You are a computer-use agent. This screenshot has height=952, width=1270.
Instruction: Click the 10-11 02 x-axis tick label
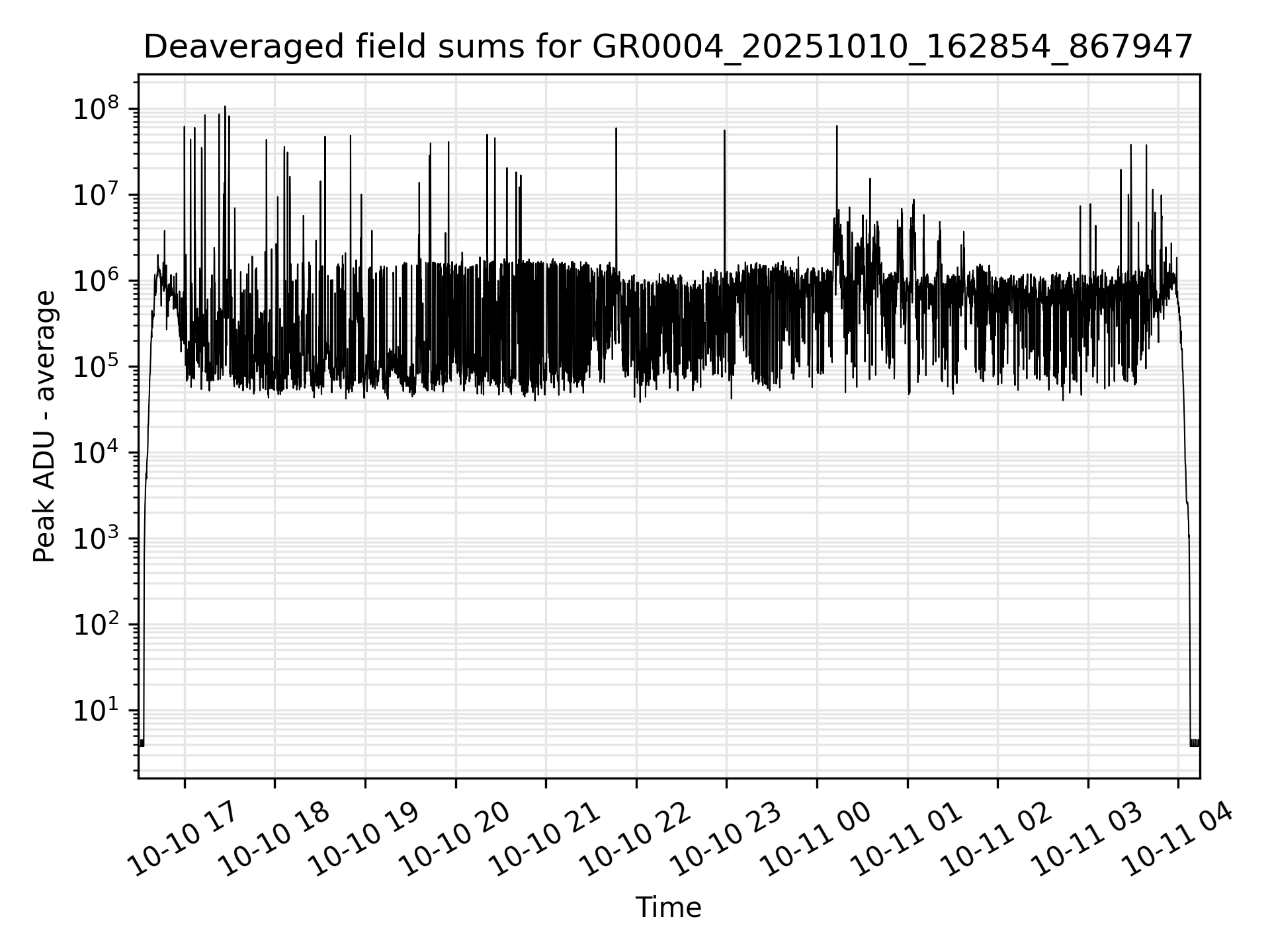(x=997, y=838)
